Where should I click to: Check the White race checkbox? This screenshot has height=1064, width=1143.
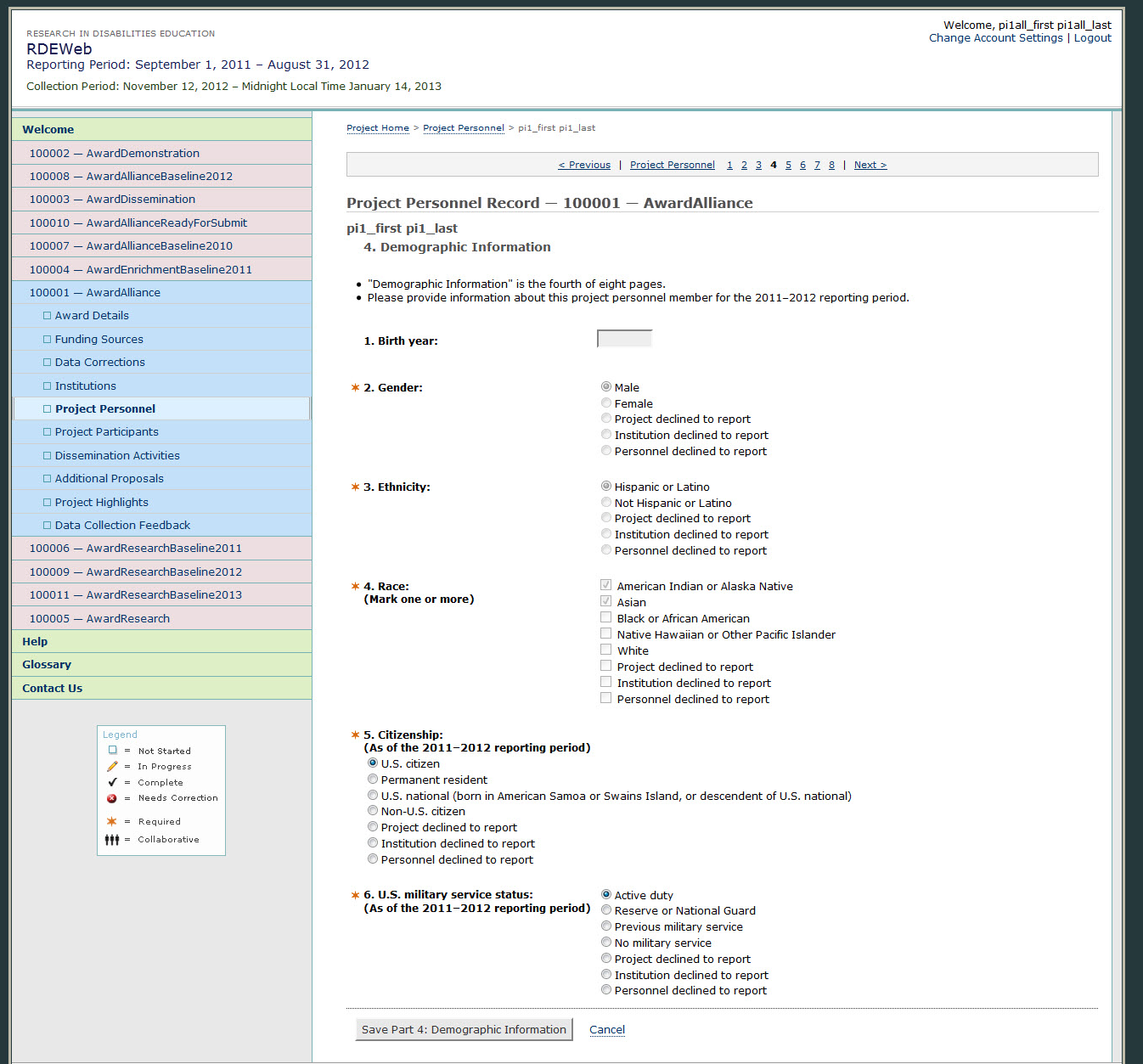(606, 650)
